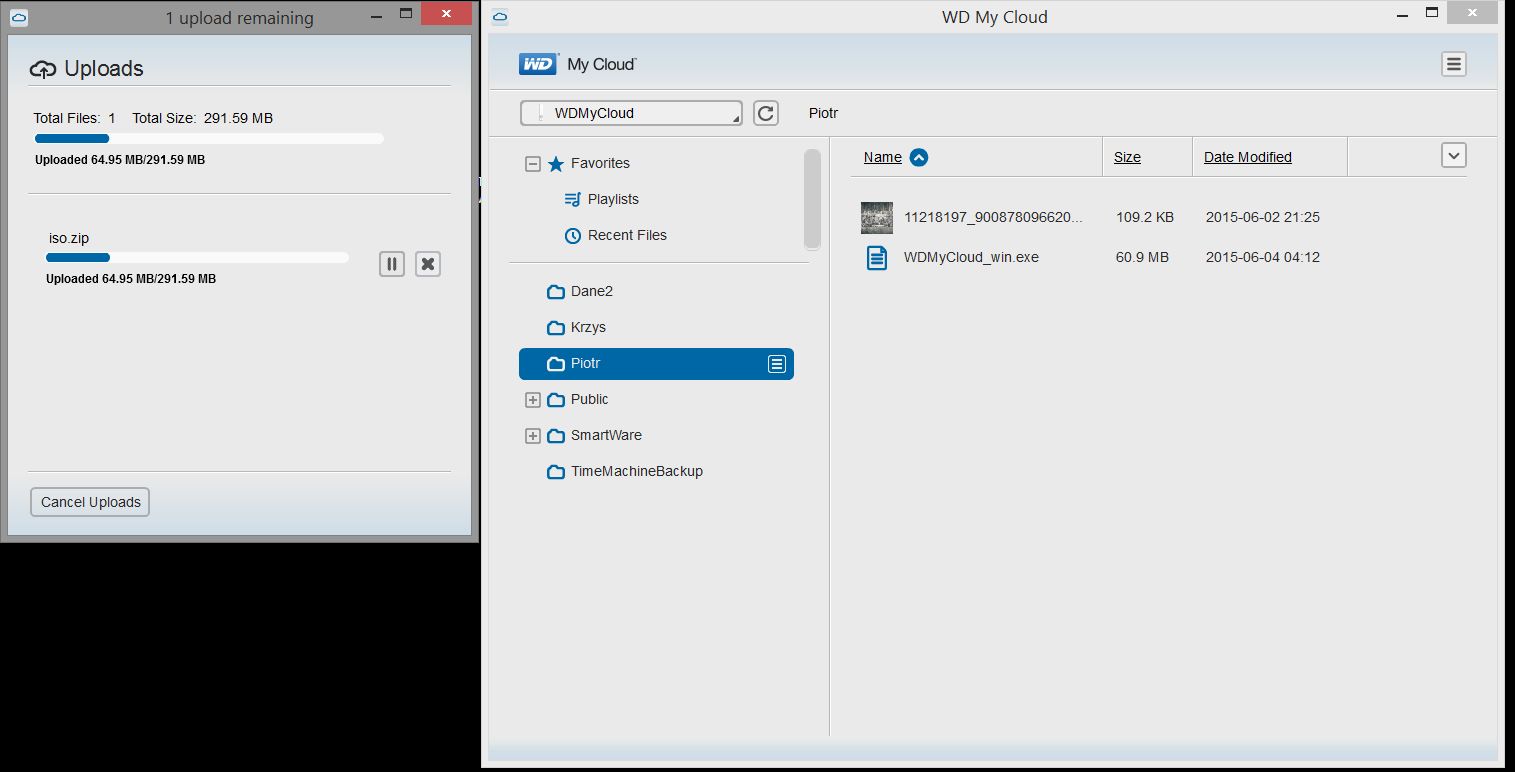
Task: Click the iso.zip file name
Action: pyautogui.click(x=69, y=238)
